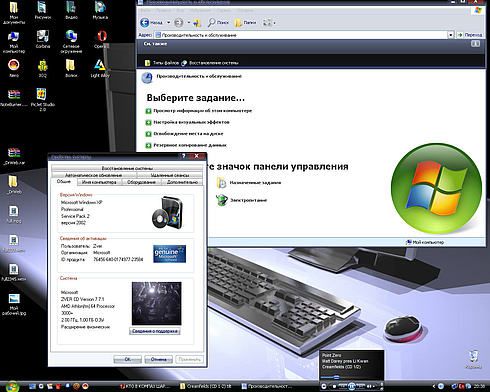Viewport: 490px width, 392px height.
Task: Open Scheduled Tasks (Назначенные задания) icon
Action: coord(221,183)
